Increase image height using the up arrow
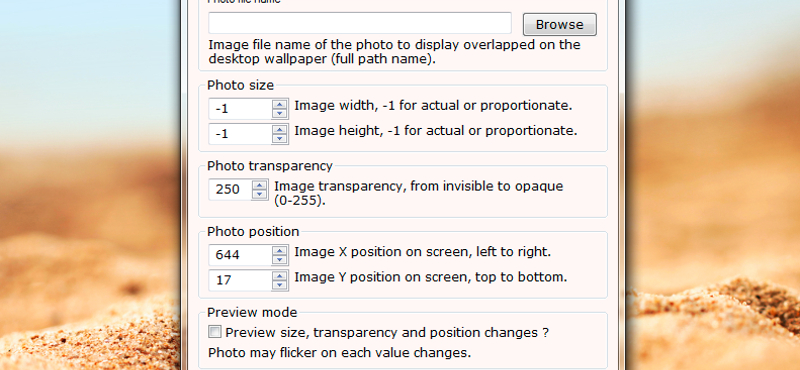800x370 pixels. pos(279,130)
